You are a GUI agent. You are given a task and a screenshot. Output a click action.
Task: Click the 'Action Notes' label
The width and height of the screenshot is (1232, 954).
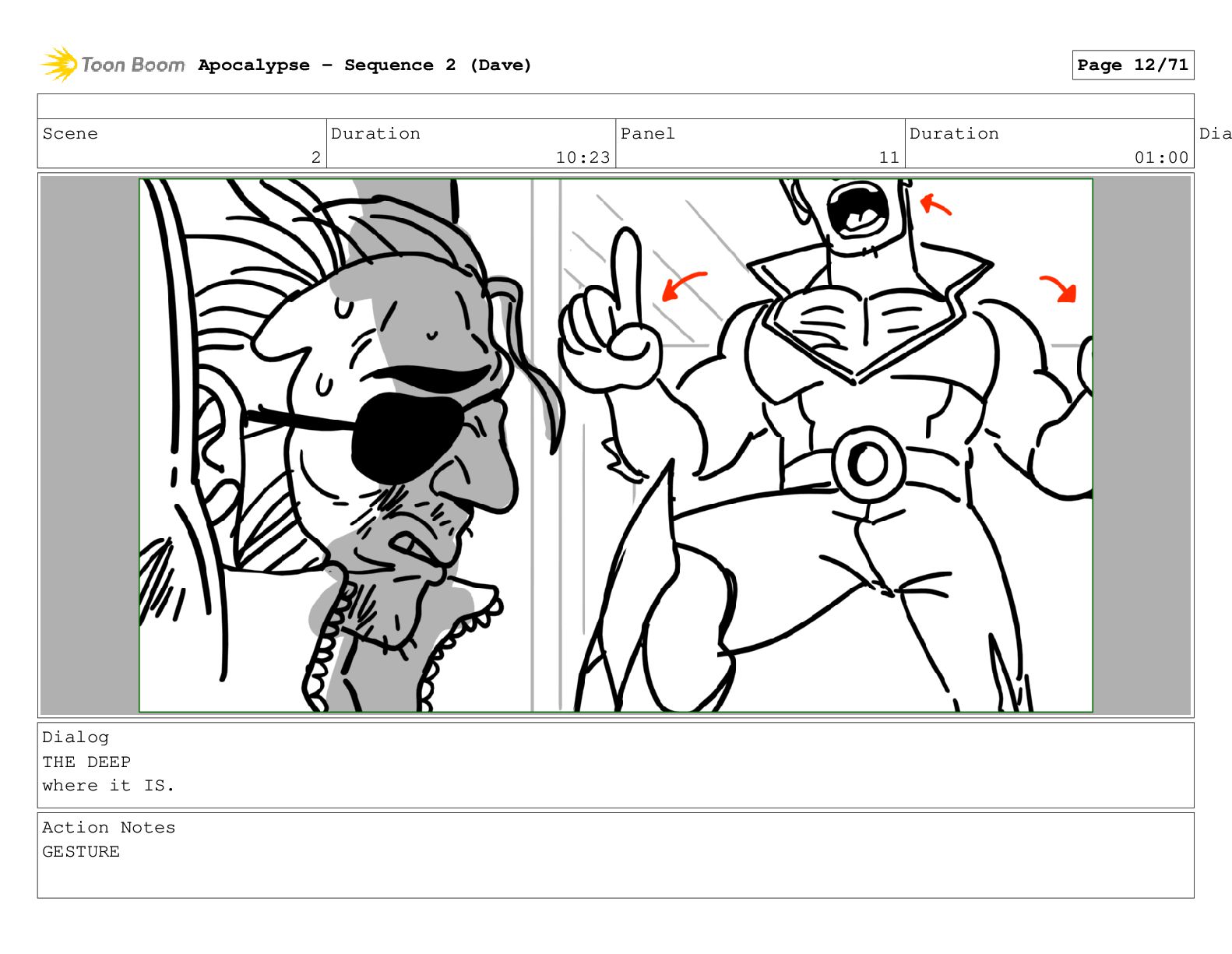tap(109, 828)
